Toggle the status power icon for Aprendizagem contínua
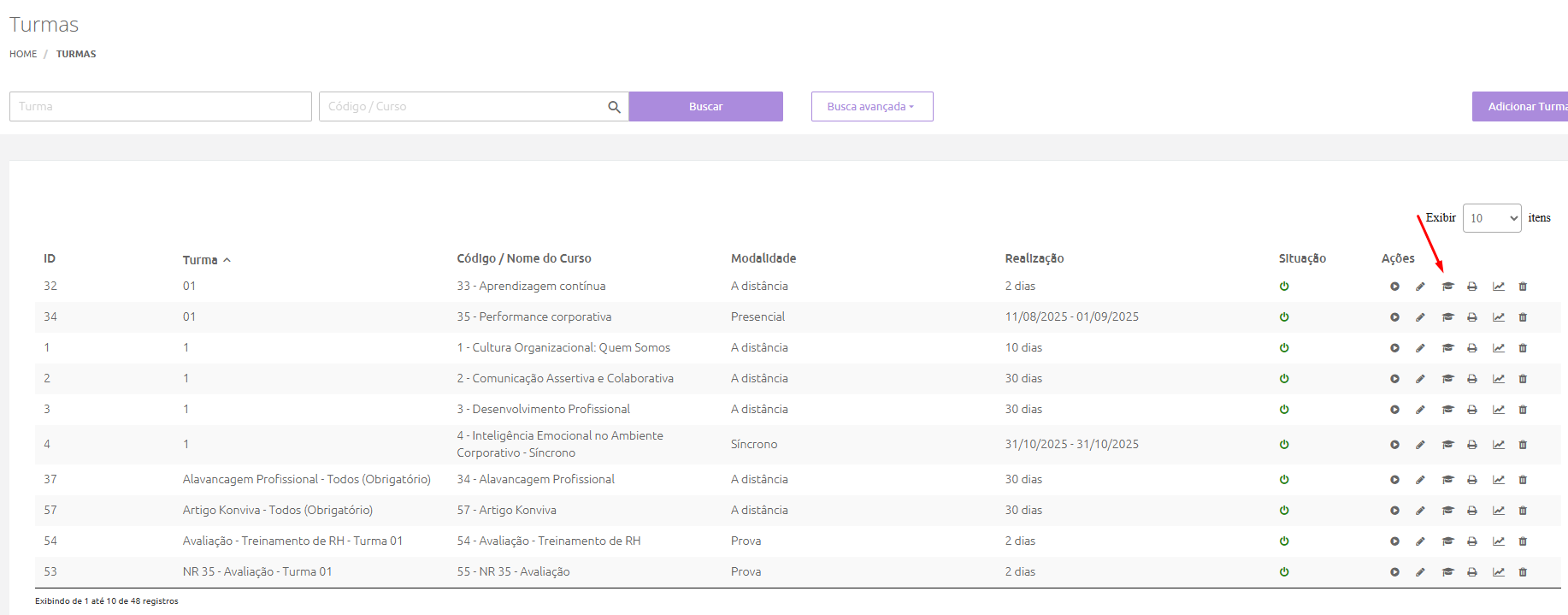This screenshot has height=615, width=1568. (1284, 287)
